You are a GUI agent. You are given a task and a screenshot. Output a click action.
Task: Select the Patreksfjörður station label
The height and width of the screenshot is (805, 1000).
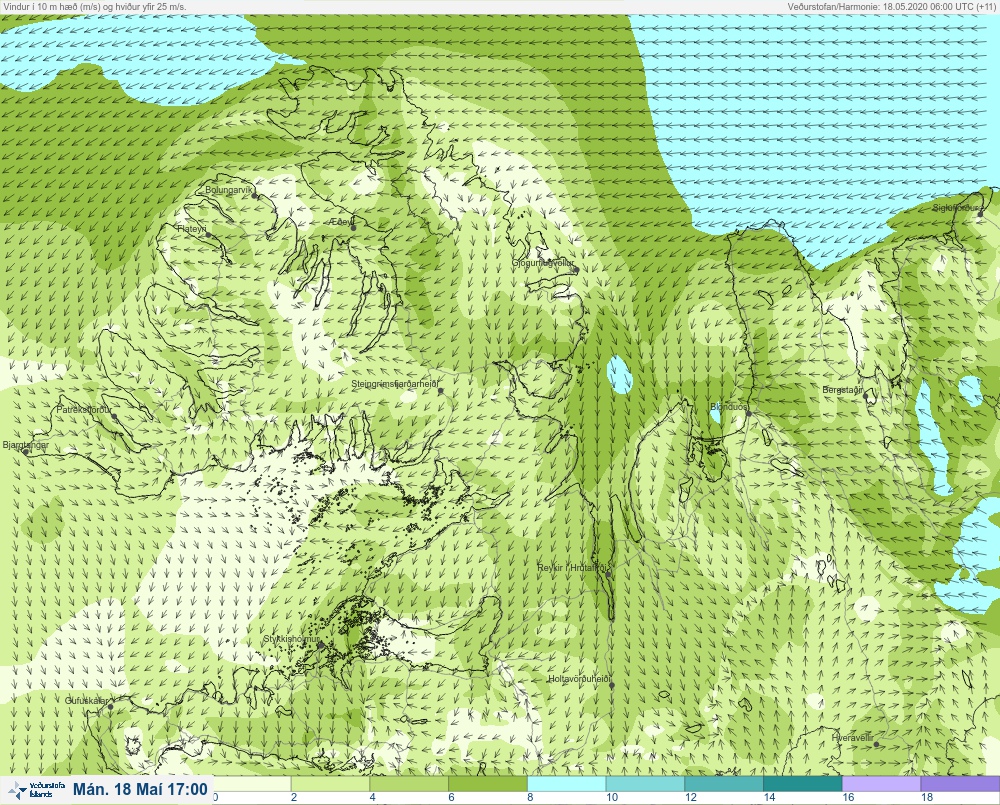coord(84,410)
